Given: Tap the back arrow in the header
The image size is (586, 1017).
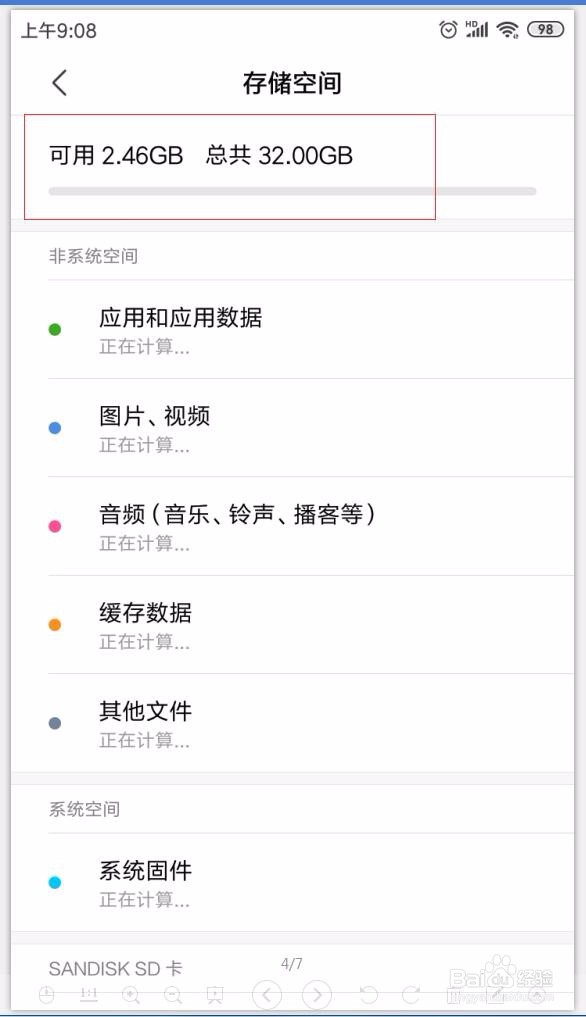Looking at the screenshot, I should point(60,83).
